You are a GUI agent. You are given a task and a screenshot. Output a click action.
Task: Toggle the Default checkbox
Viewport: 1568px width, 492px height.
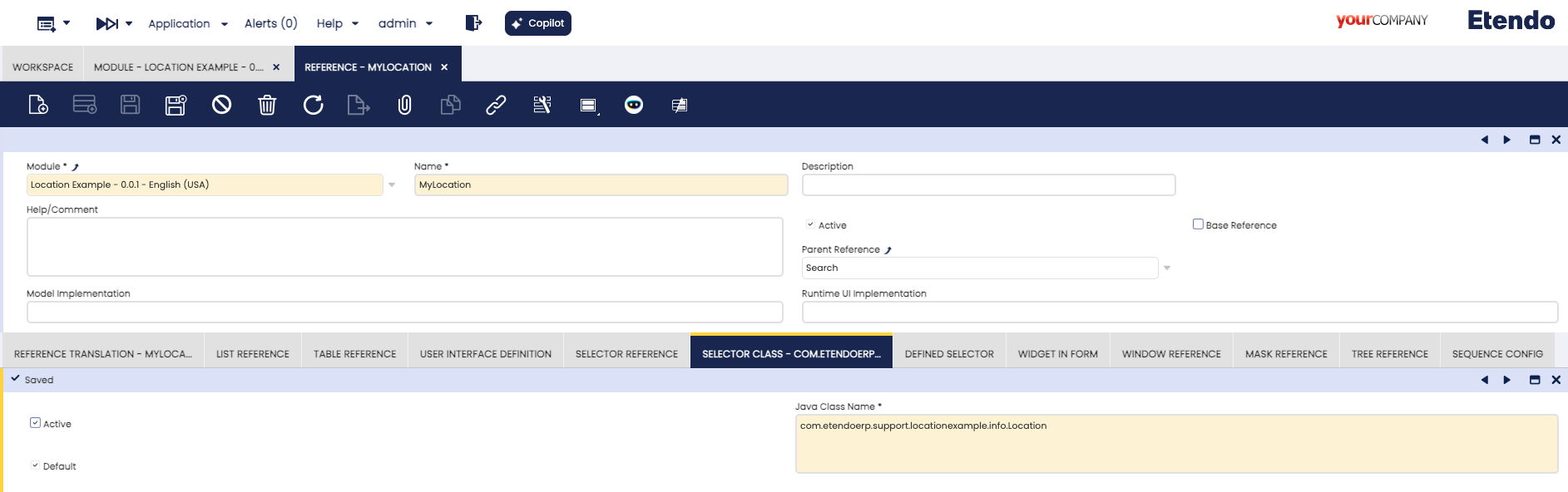35,465
